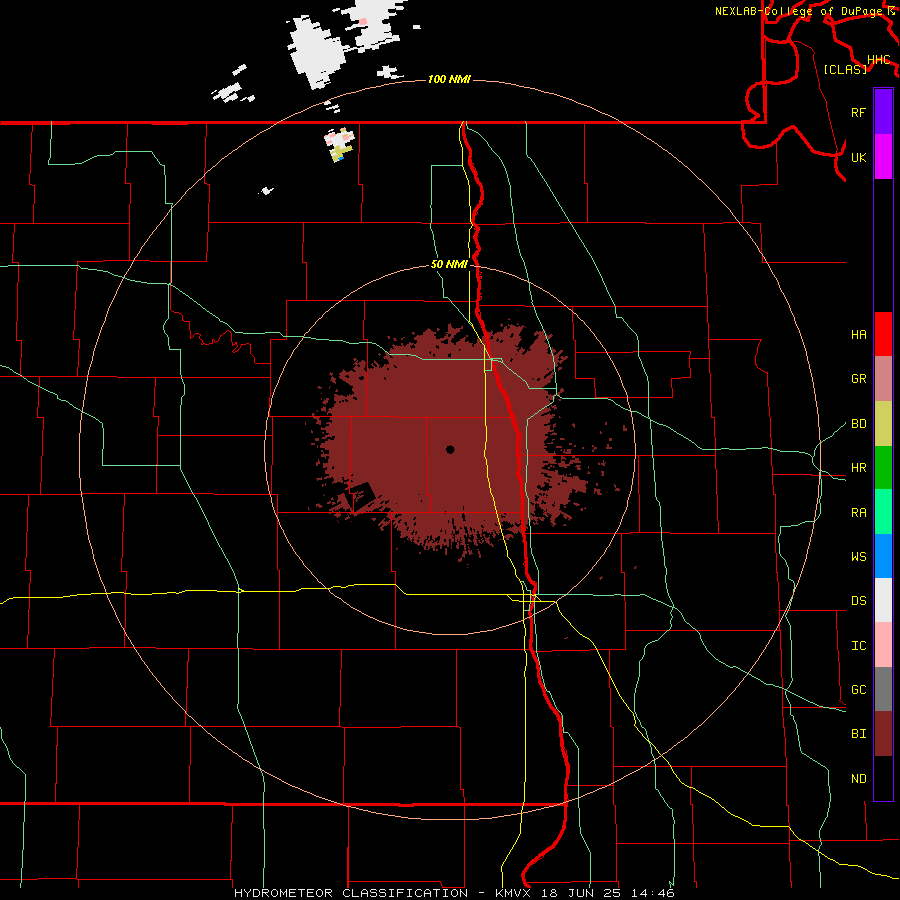Click the 'GC' legend label
This screenshot has width=900, height=900.
point(858,689)
